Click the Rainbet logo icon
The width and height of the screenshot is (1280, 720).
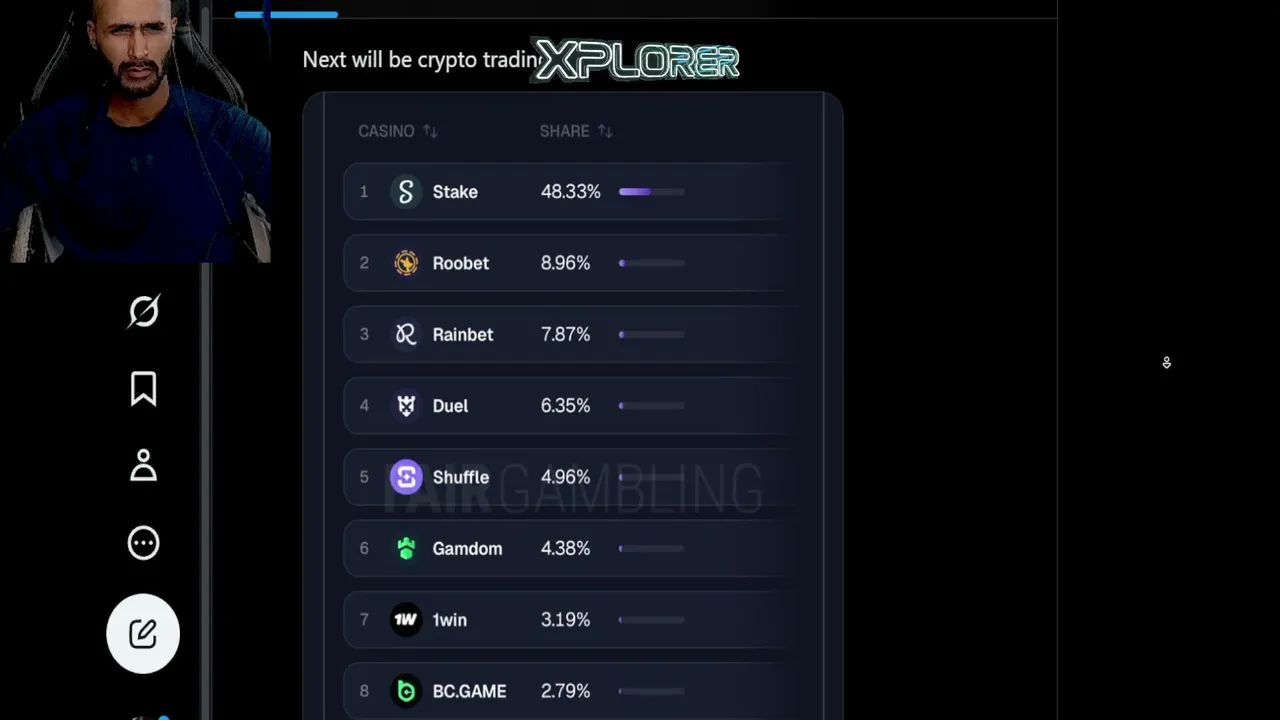tap(406, 334)
